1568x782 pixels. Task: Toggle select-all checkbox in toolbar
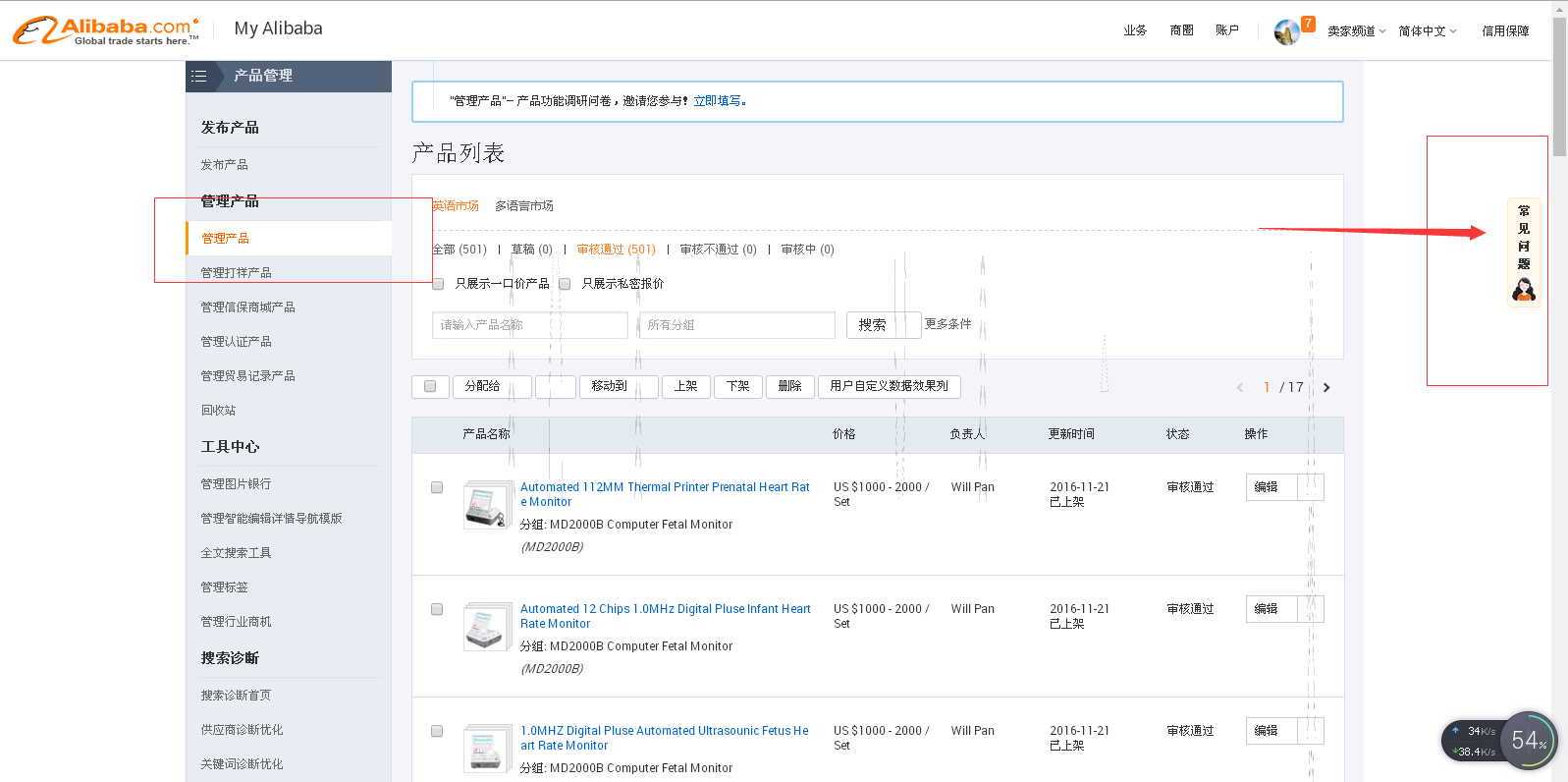click(x=430, y=386)
